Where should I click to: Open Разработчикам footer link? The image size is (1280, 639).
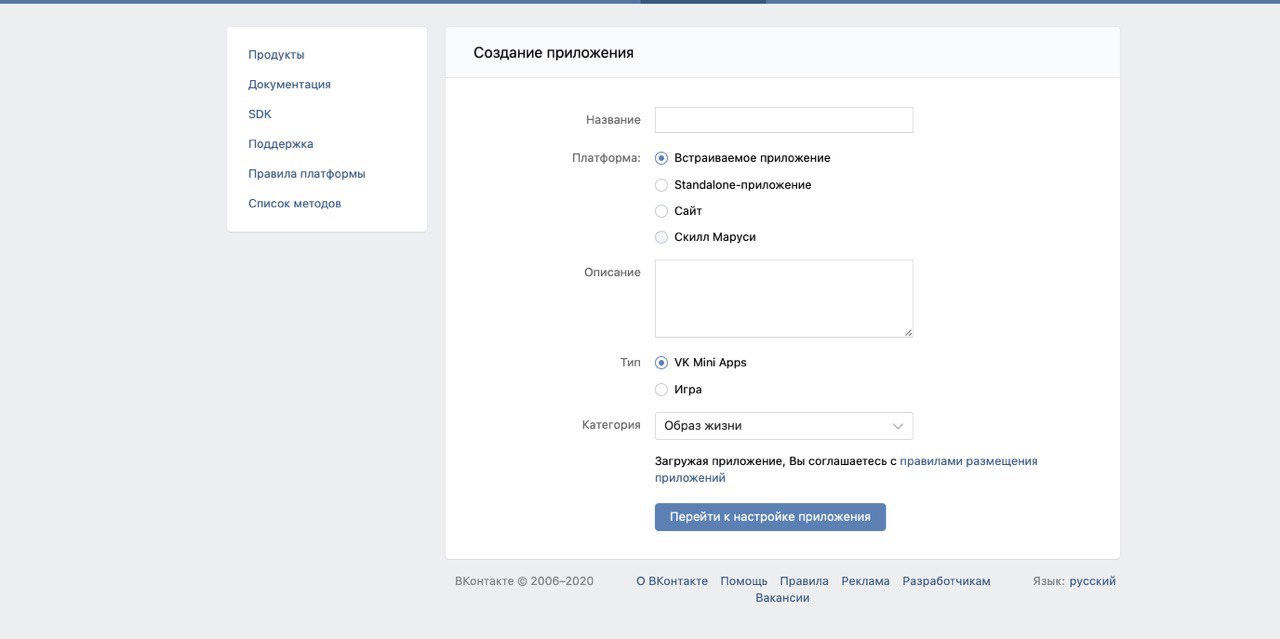pos(946,581)
